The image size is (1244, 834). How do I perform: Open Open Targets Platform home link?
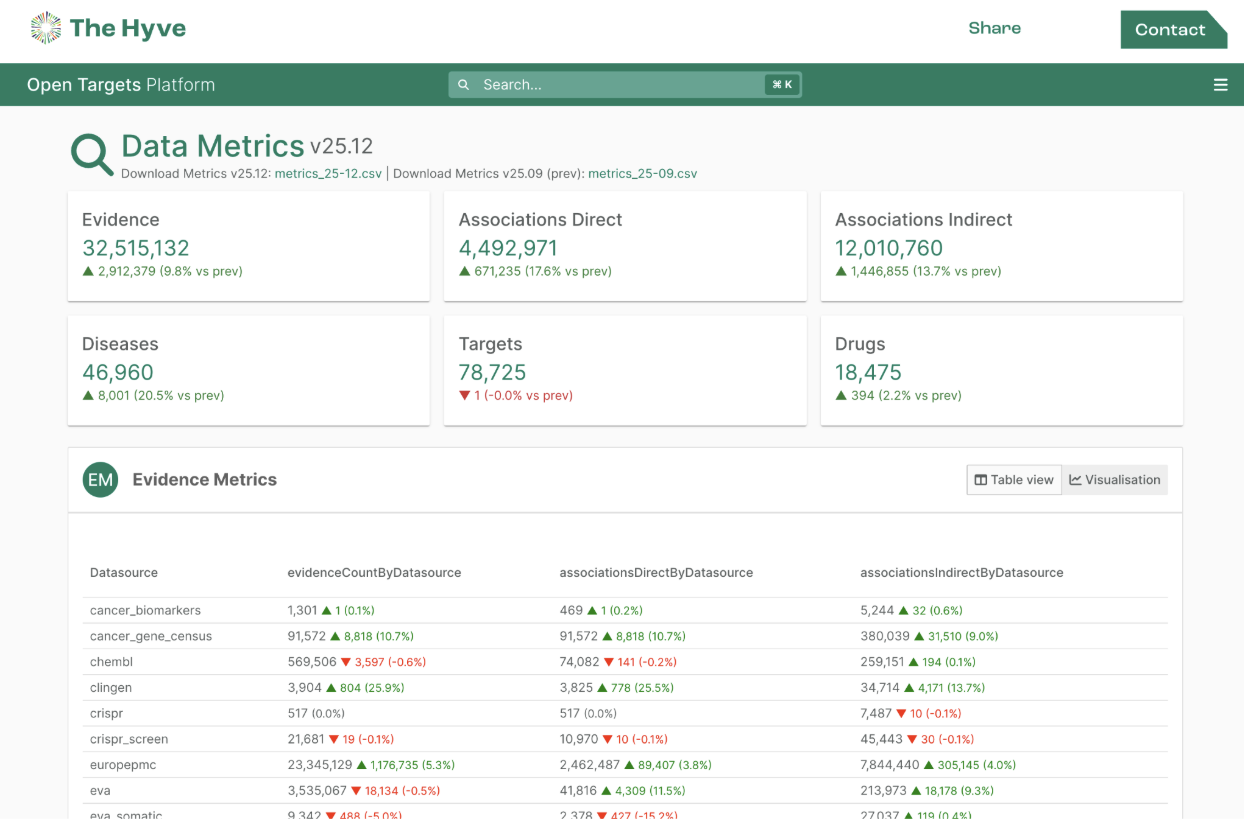[x=121, y=85]
